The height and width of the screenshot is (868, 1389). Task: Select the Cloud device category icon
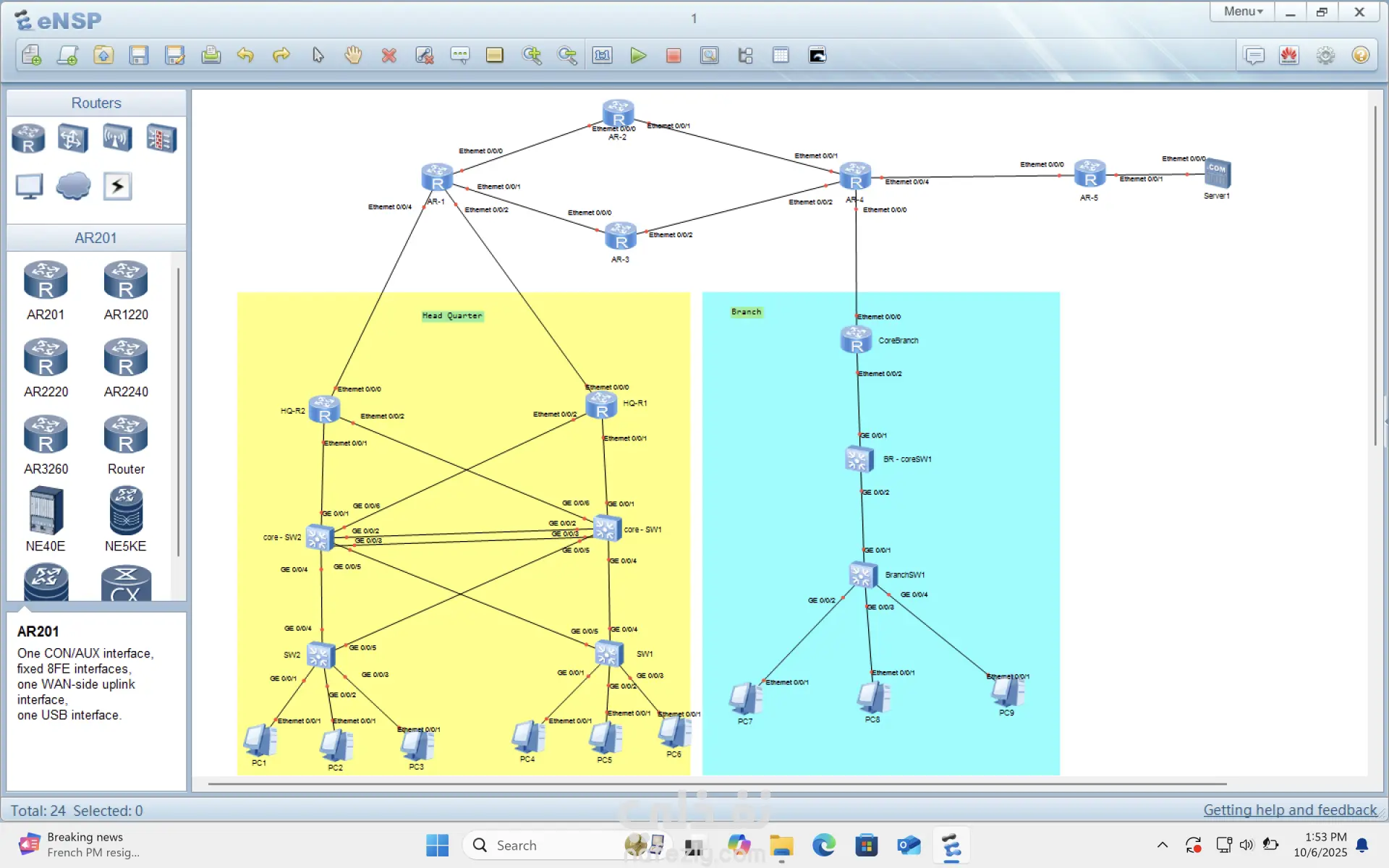click(x=73, y=187)
